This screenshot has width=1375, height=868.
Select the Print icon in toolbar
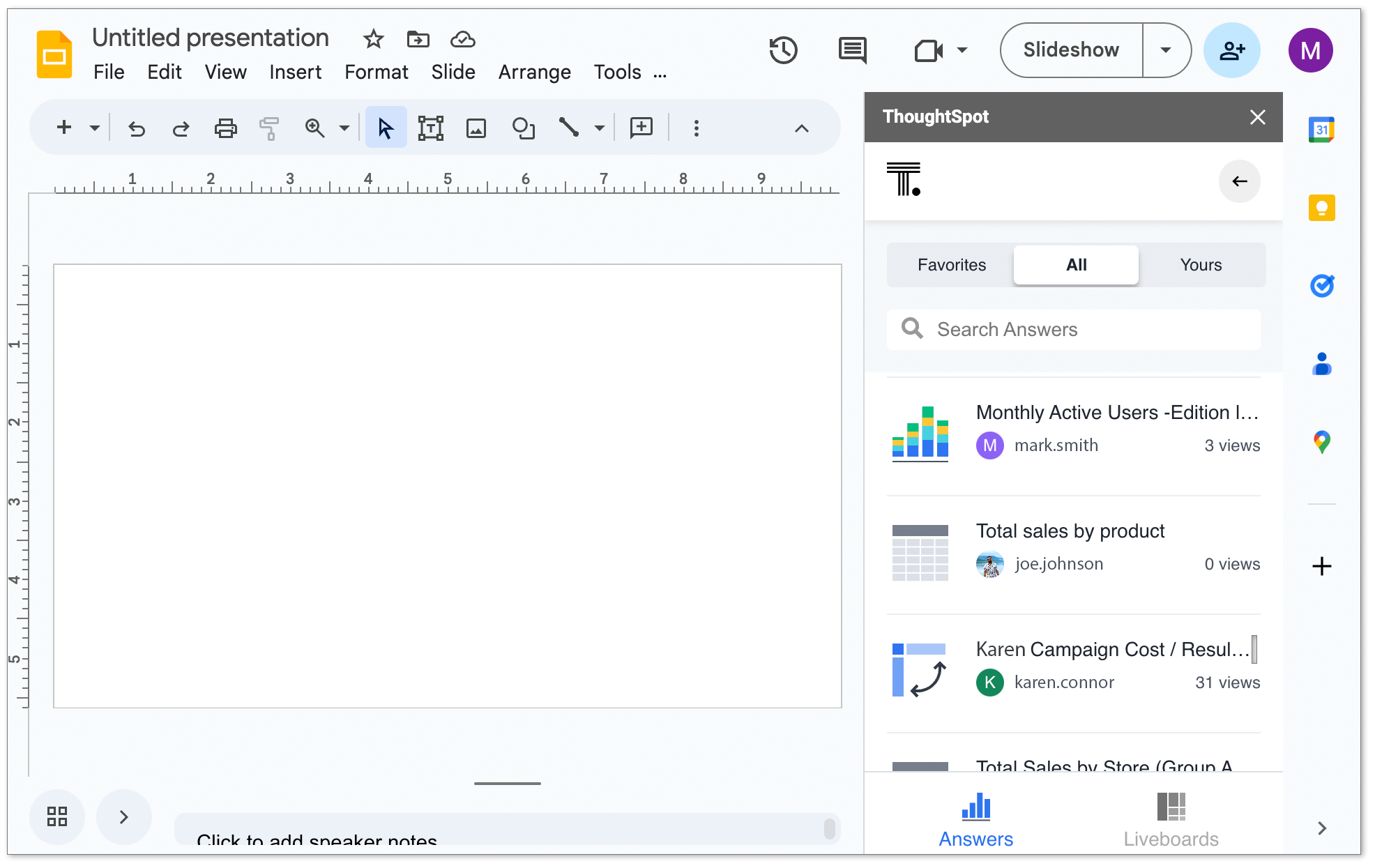click(225, 127)
